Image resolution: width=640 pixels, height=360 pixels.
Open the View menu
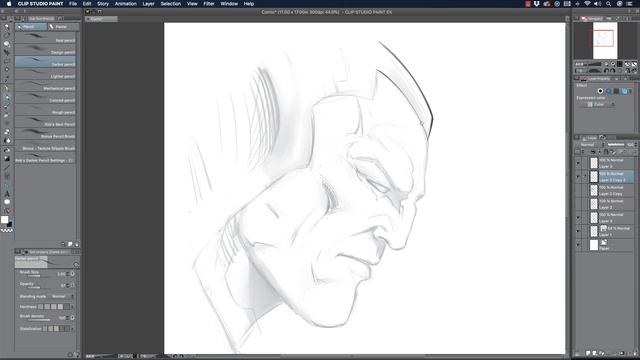click(192, 4)
